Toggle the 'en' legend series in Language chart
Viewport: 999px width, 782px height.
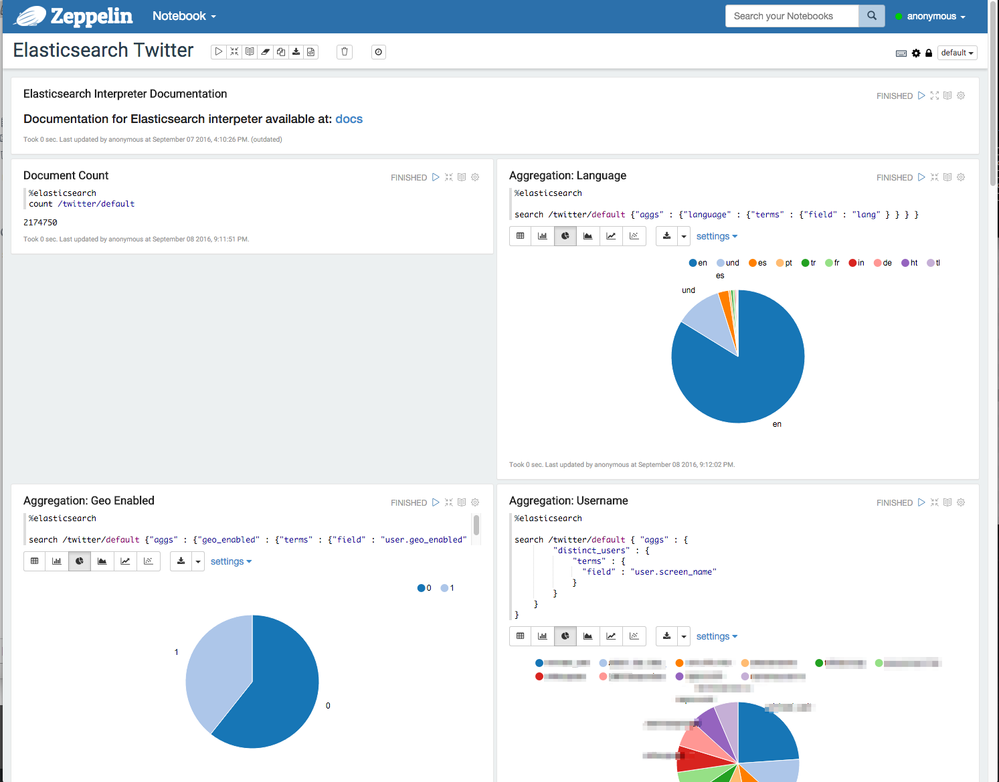coord(698,263)
